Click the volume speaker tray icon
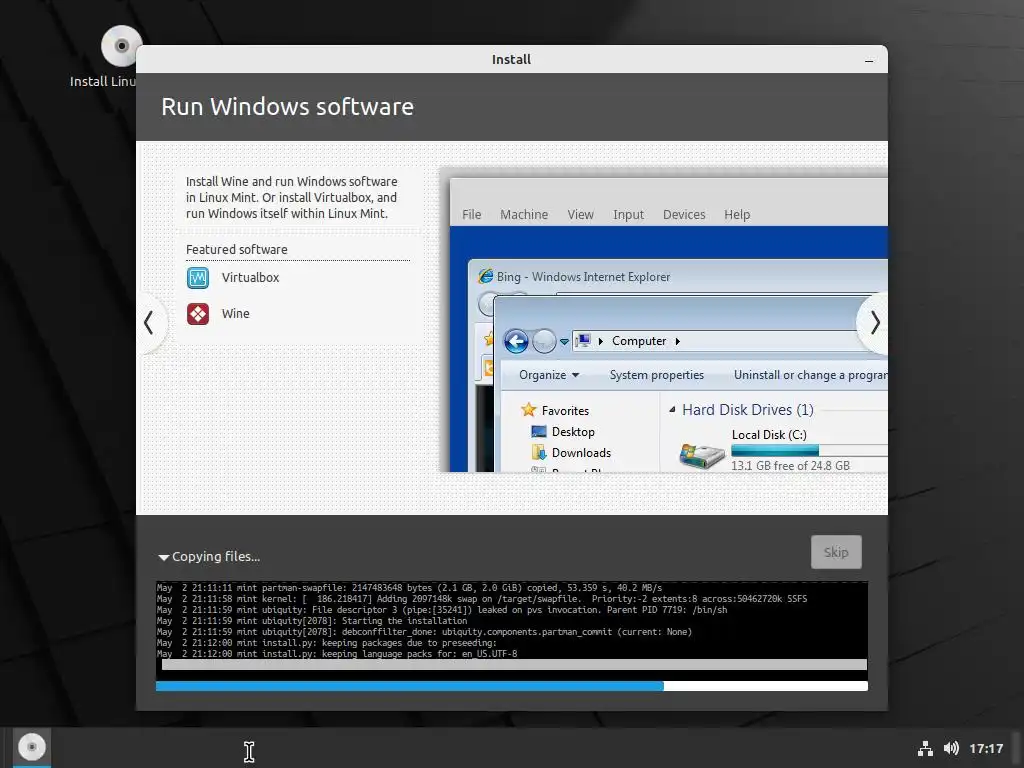The image size is (1024, 768). point(951,748)
